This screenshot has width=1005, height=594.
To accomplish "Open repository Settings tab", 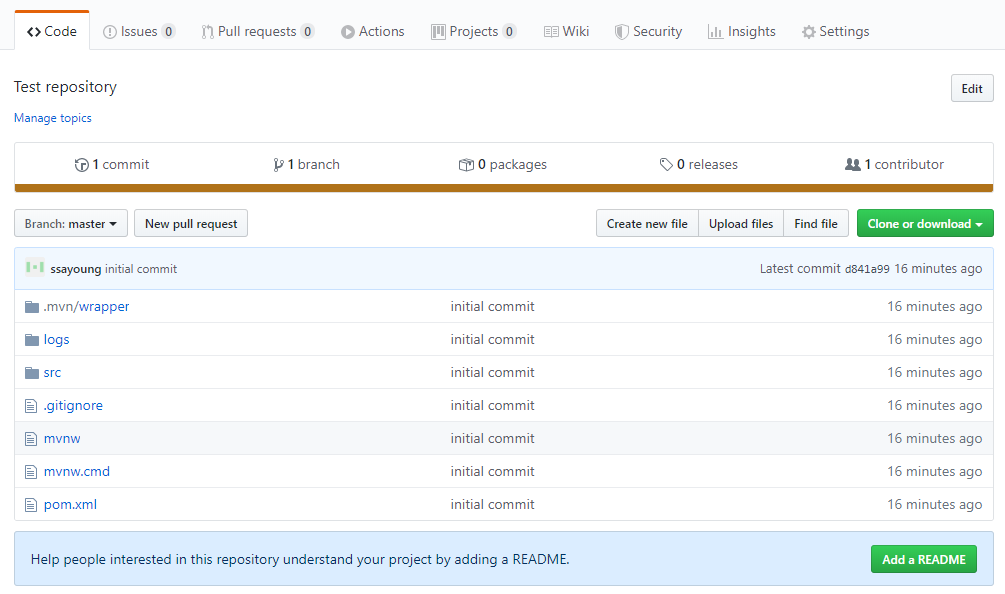I will click(x=835, y=31).
